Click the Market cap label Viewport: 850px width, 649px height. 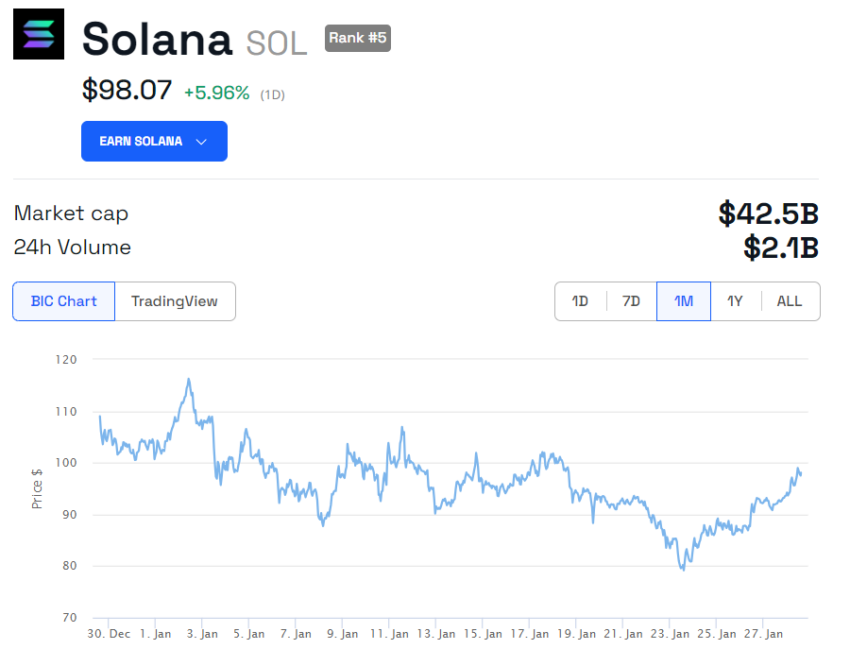[71, 213]
